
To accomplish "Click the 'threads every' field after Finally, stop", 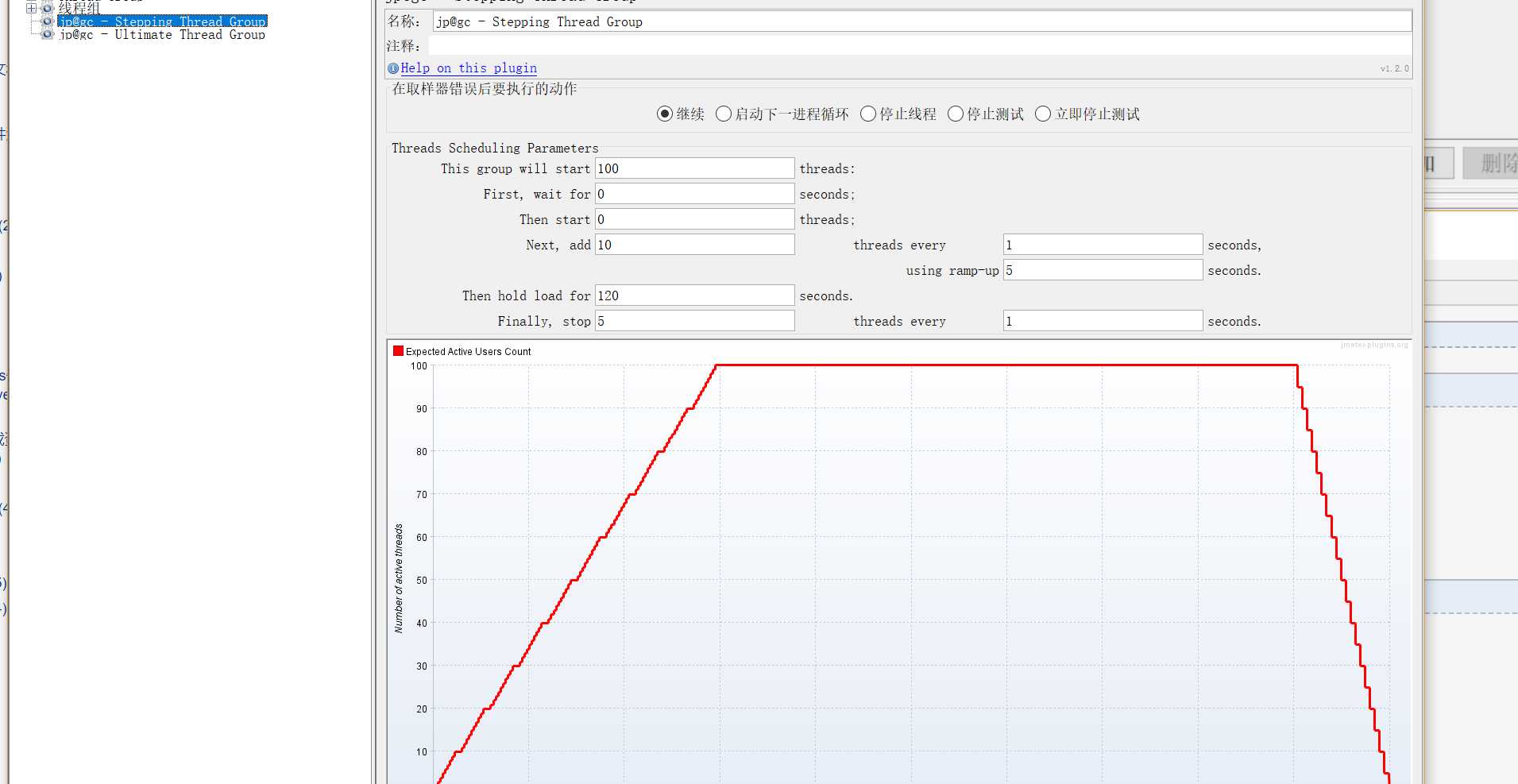I will pyautogui.click(x=1103, y=321).
